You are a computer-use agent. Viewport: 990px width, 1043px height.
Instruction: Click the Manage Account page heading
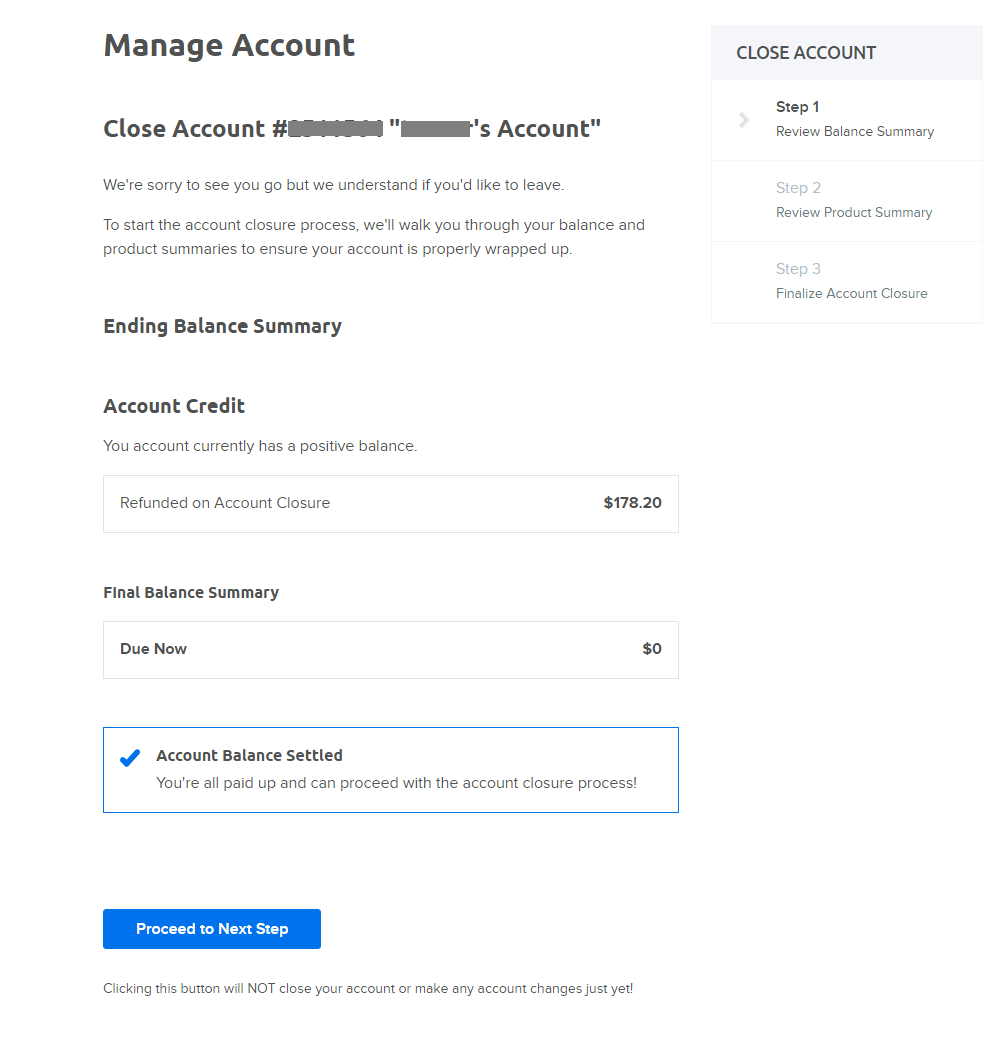point(229,45)
